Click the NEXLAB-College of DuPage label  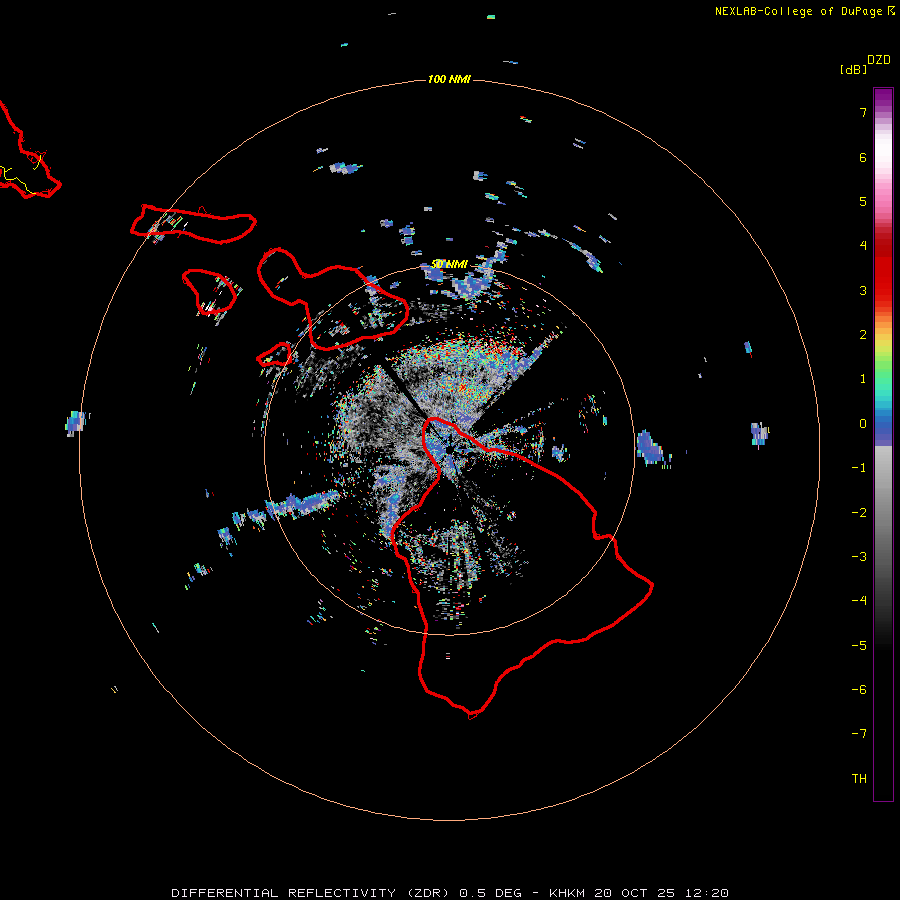point(805,11)
